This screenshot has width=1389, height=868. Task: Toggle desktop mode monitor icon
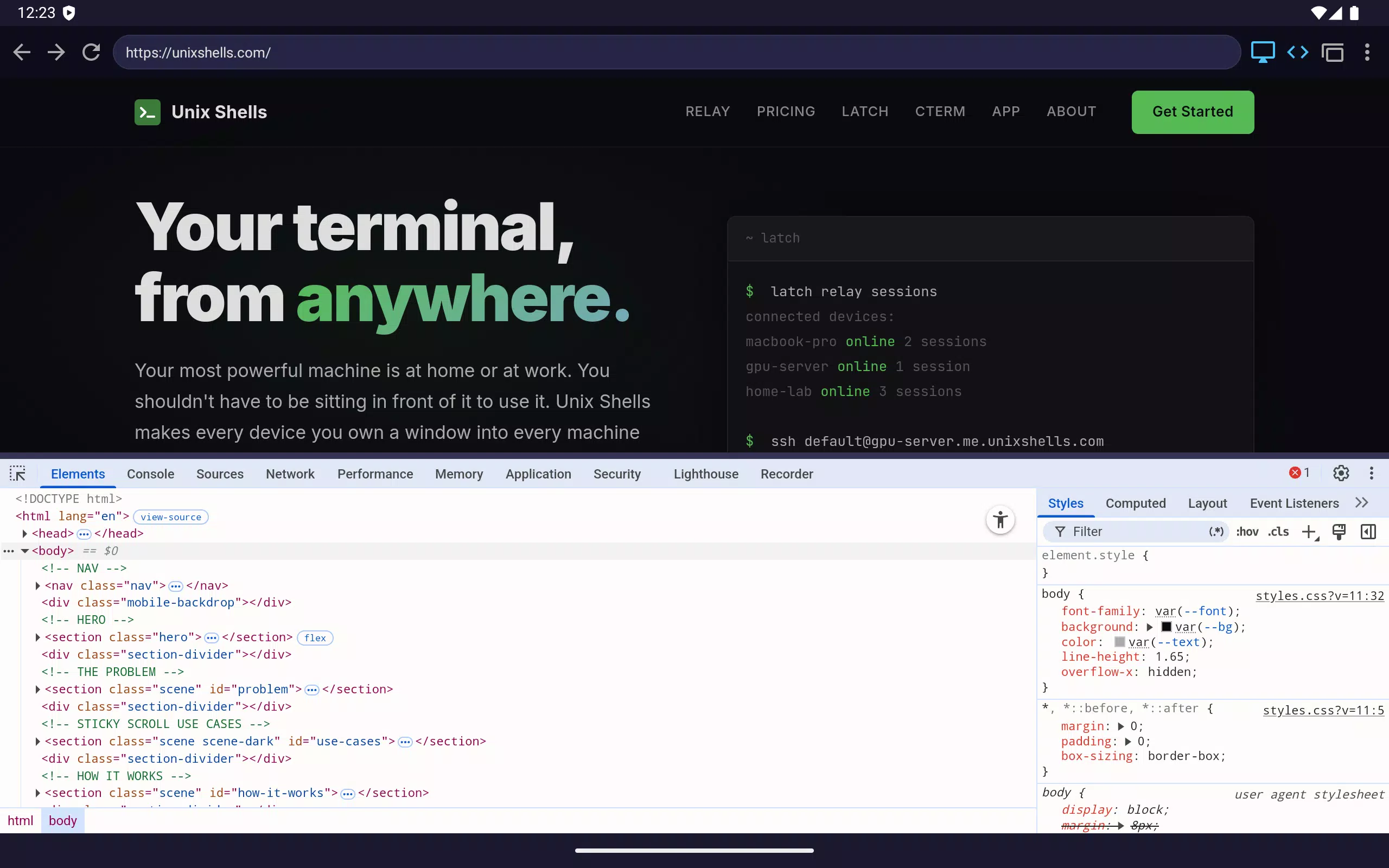[1263, 52]
